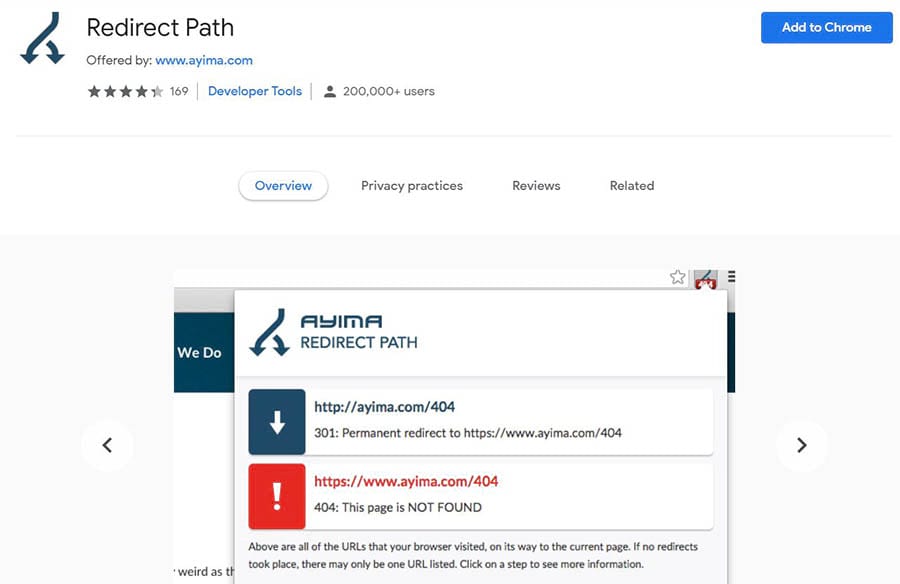Image resolution: width=900 pixels, height=584 pixels.
Task: Switch to the Overview tab
Action: (x=283, y=186)
